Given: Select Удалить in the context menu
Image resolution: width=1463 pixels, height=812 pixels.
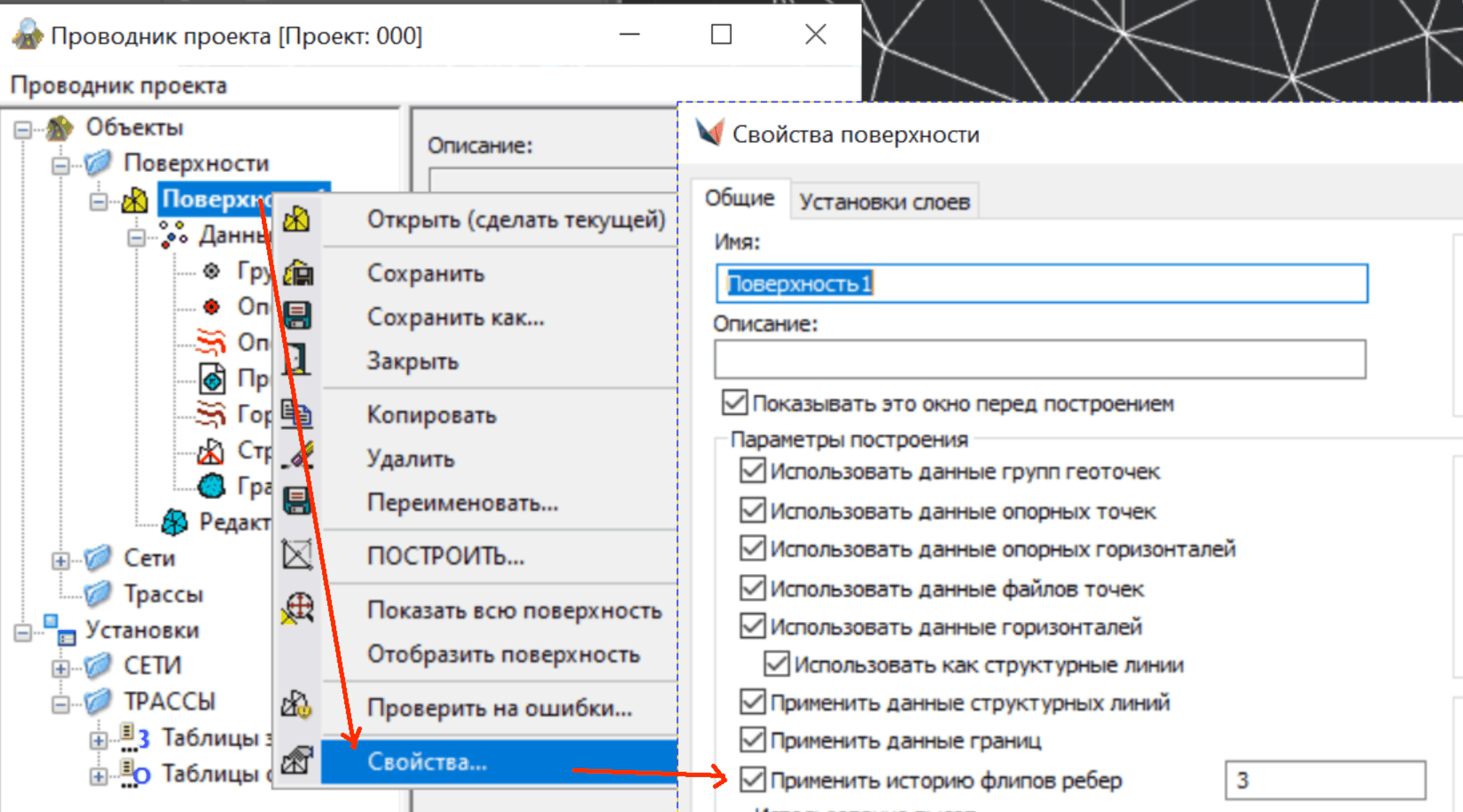Looking at the screenshot, I should [411, 459].
